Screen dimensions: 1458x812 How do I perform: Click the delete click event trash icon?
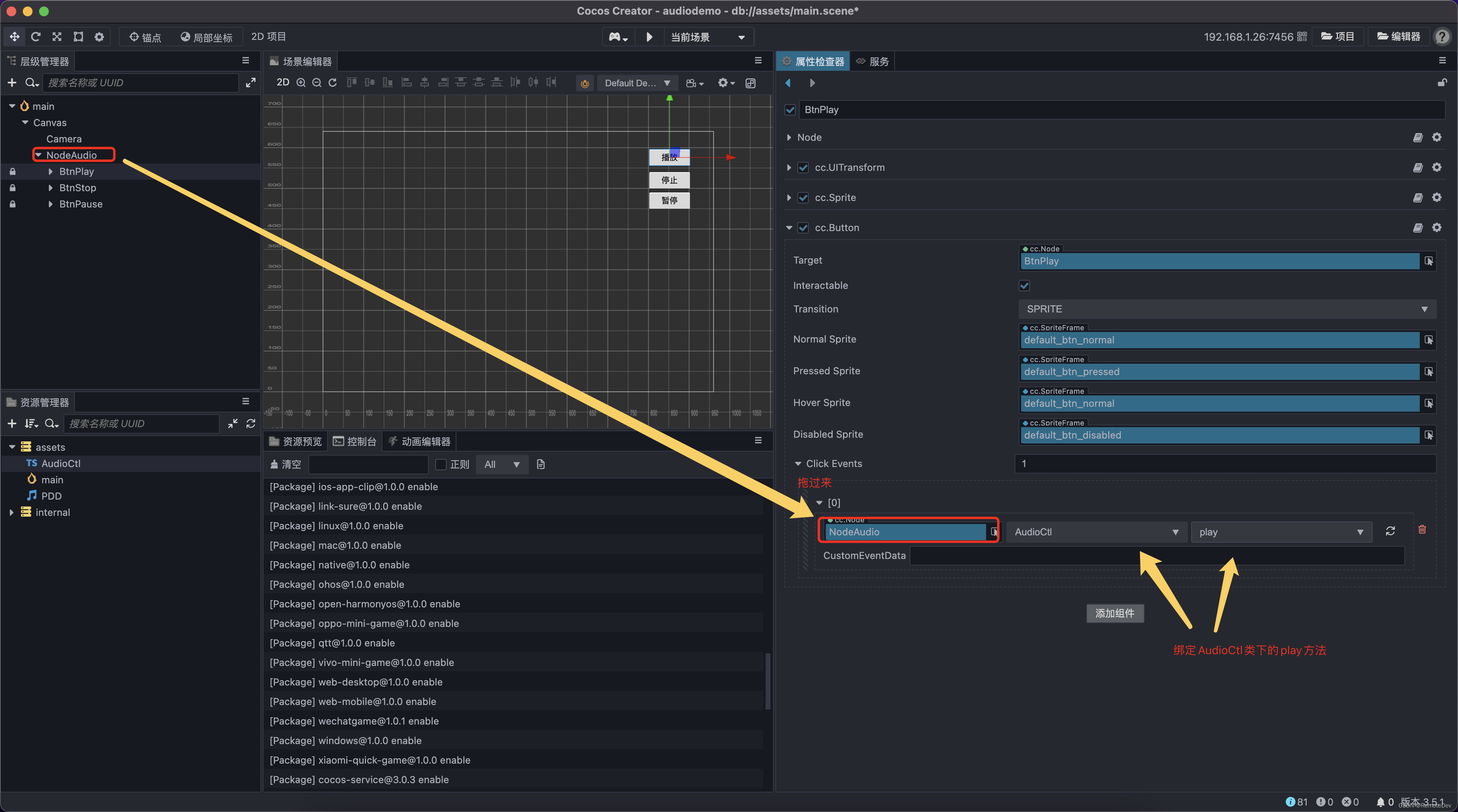(1422, 530)
